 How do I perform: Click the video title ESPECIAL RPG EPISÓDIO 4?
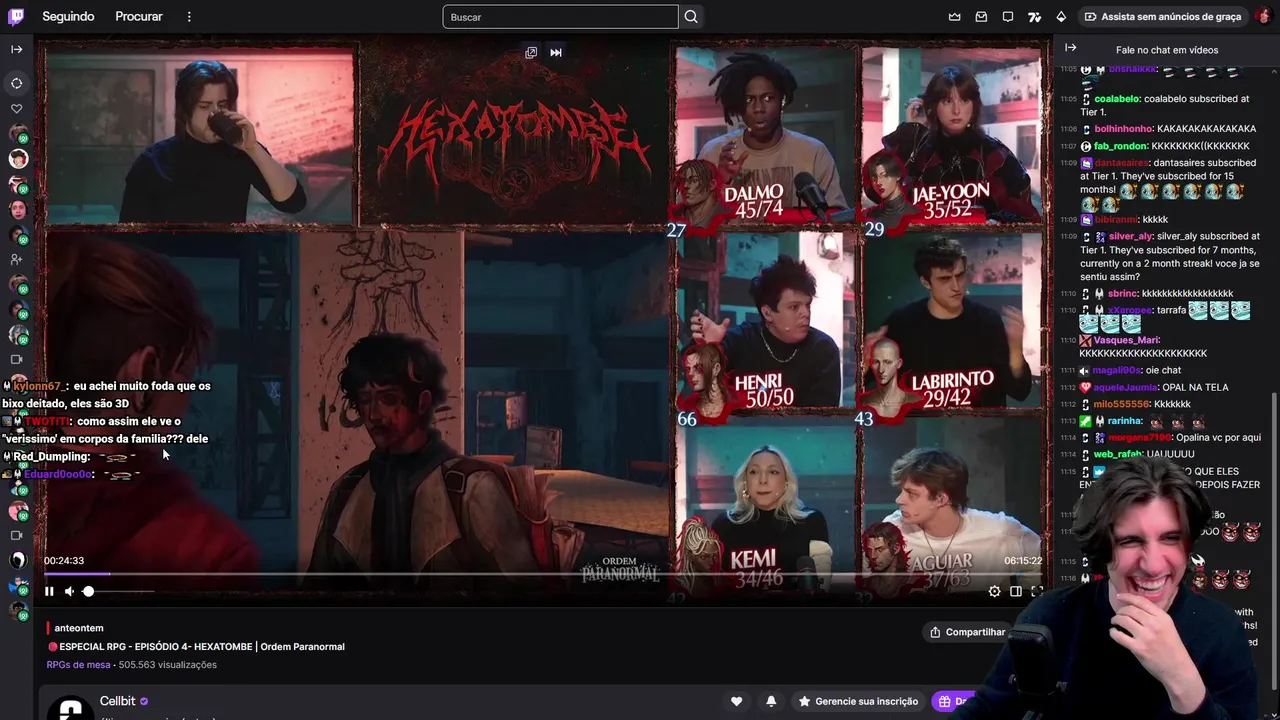[x=196, y=647]
